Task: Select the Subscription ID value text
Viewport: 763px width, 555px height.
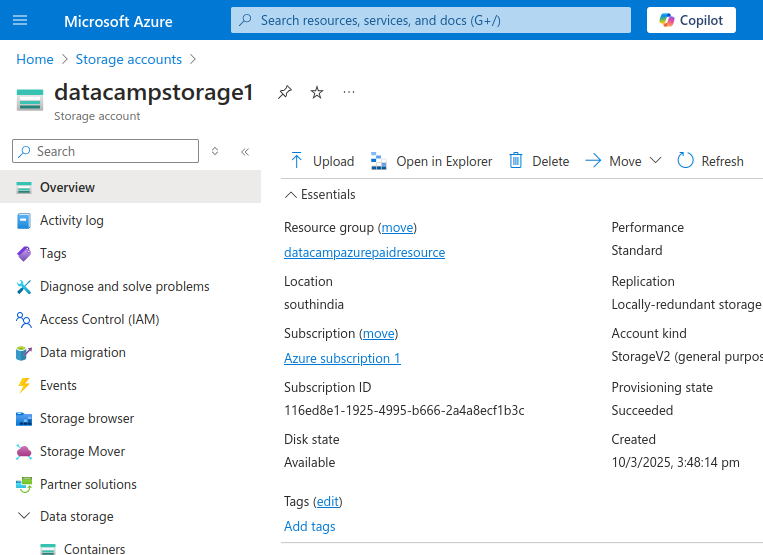Action: click(404, 411)
